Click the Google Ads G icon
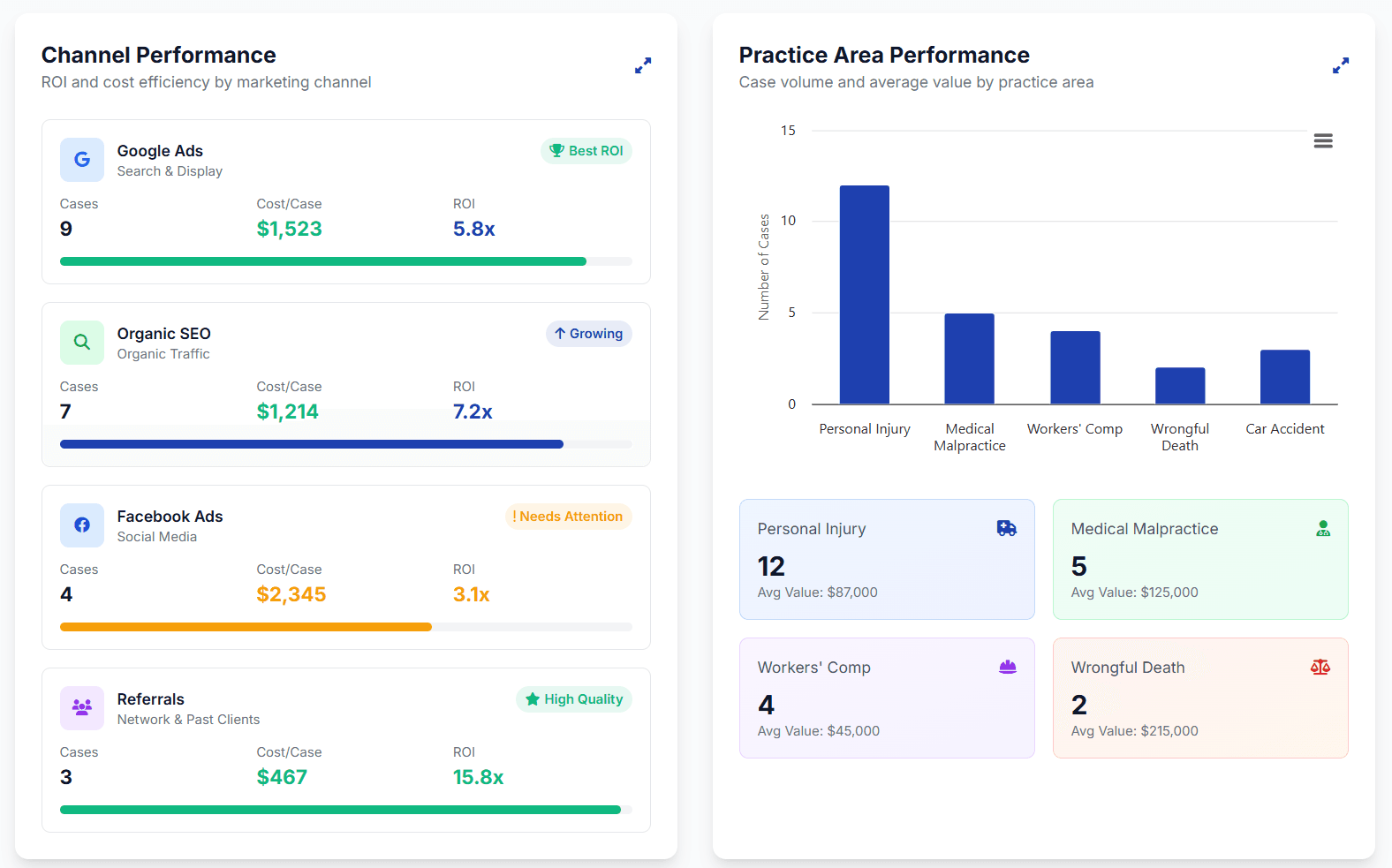 [82, 160]
